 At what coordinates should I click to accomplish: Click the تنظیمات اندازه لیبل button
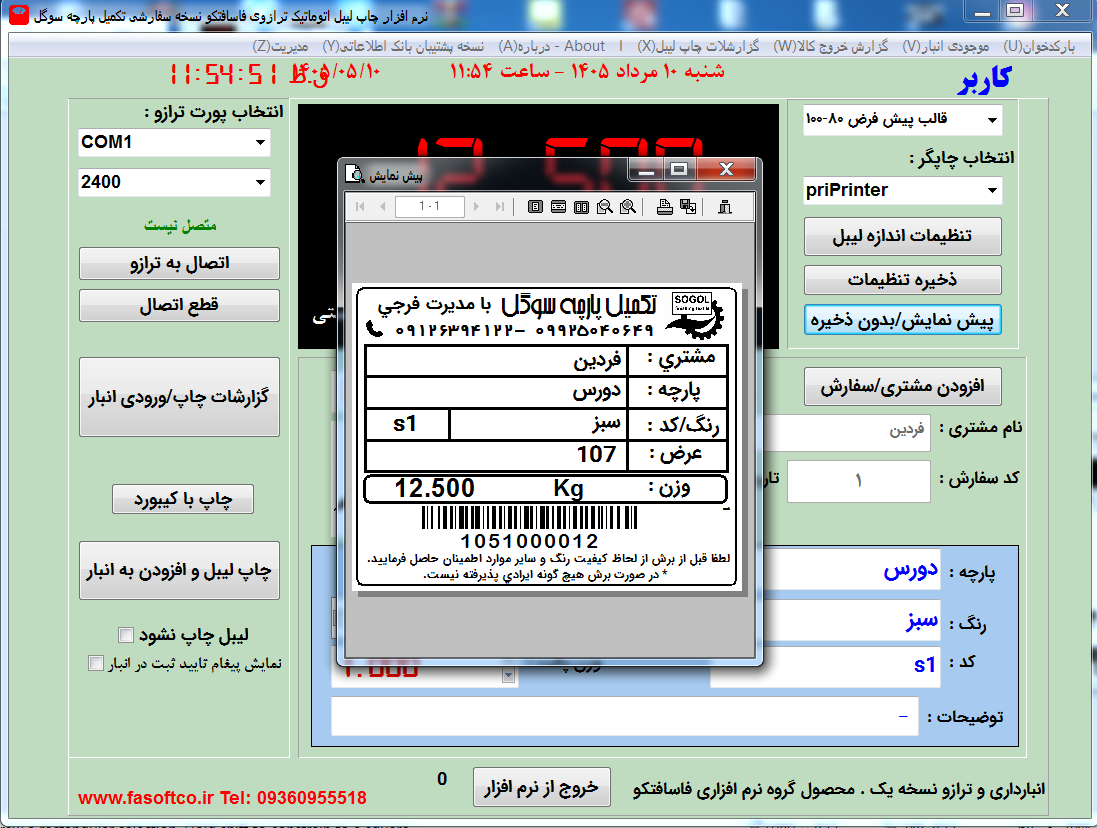pos(903,236)
